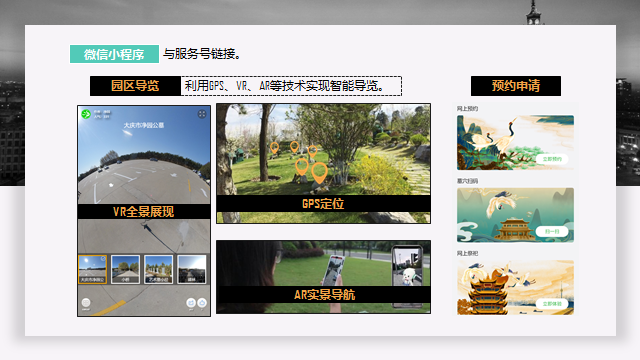Click the round scene-list icon at VR panorama bottom-left
Viewport: 640px width, 360px height.
pos(86,302)
